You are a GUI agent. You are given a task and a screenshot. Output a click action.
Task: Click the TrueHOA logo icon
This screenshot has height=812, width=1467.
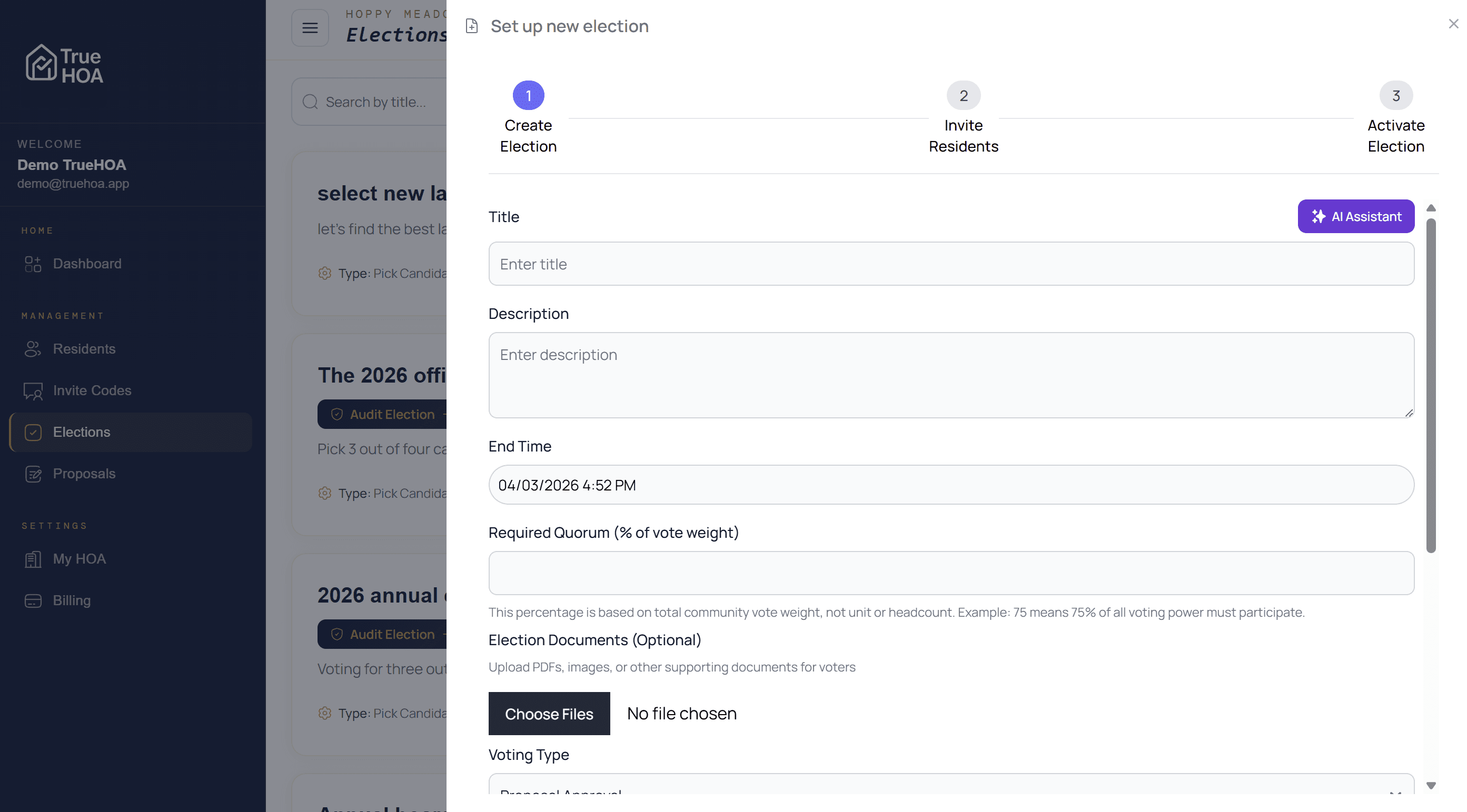click(41, 64)
